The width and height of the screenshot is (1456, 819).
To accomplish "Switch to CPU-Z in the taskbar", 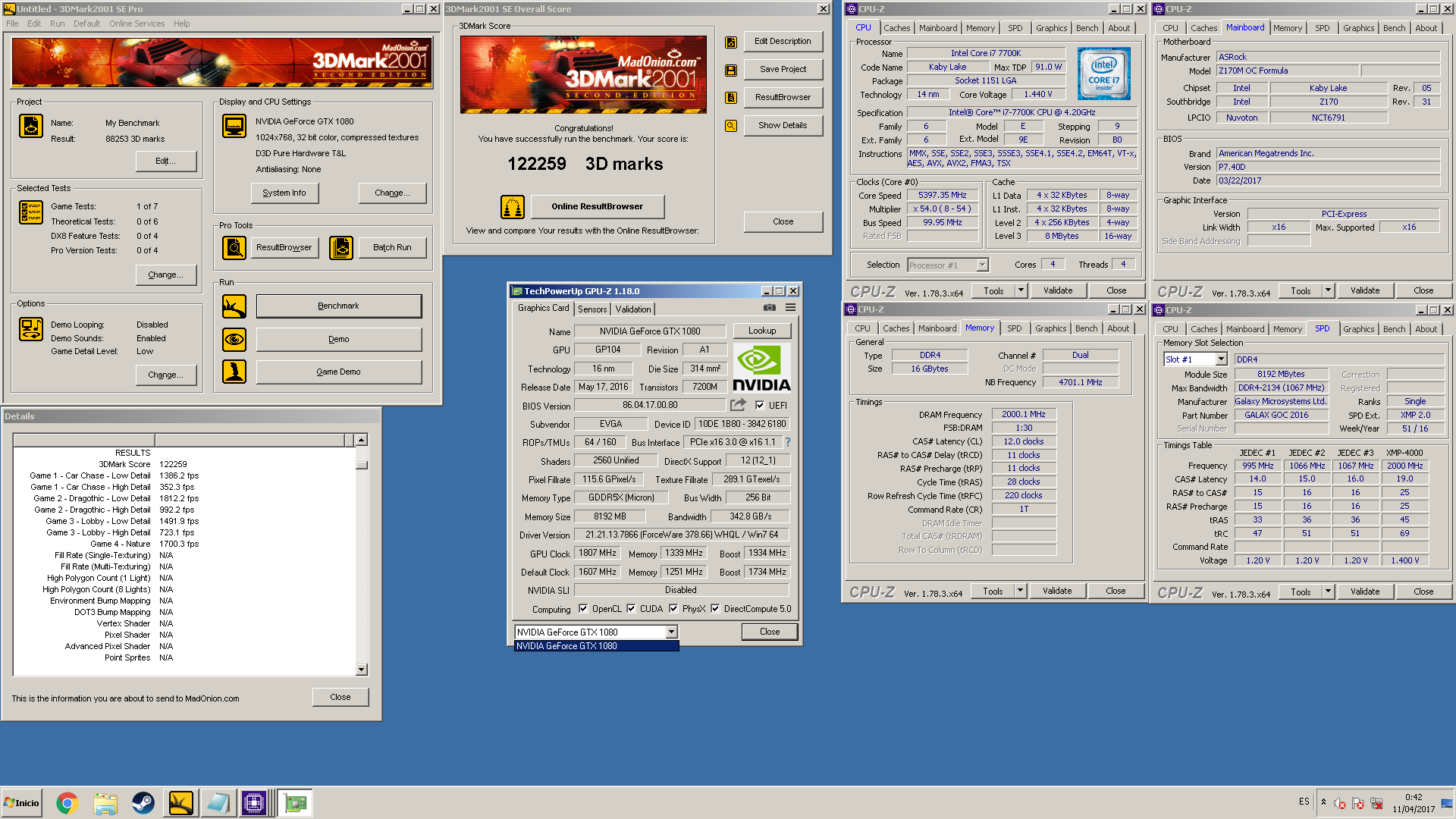I will point(254,803).
